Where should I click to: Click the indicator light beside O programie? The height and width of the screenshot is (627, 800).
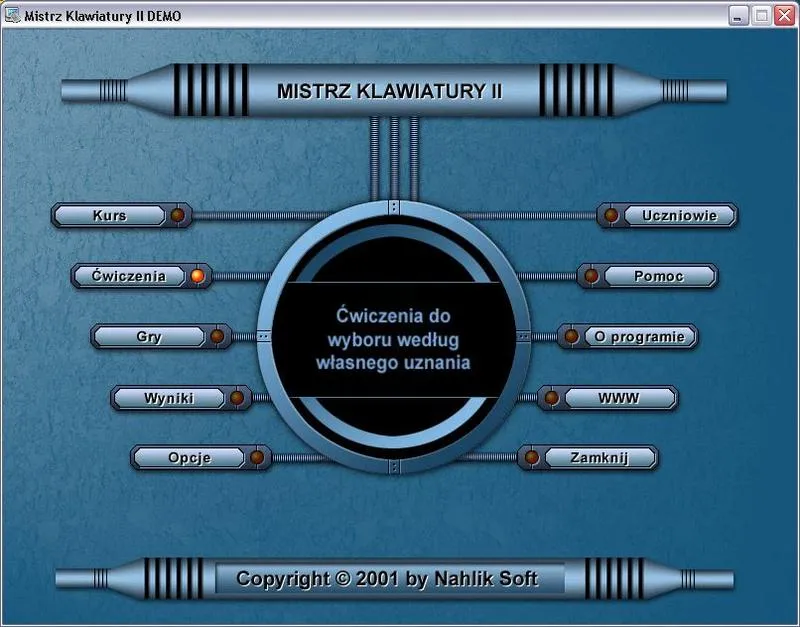coord(571,337)
